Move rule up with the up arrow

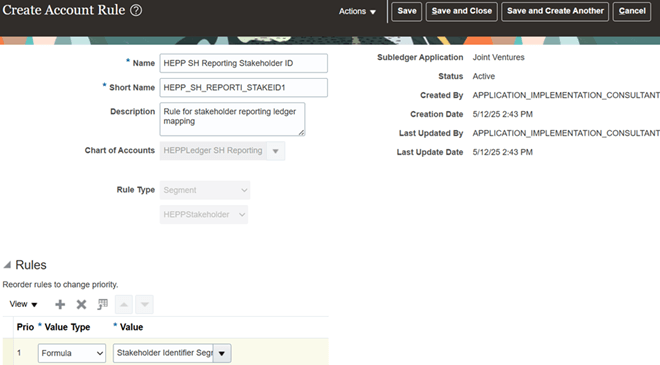coord(124,304)
